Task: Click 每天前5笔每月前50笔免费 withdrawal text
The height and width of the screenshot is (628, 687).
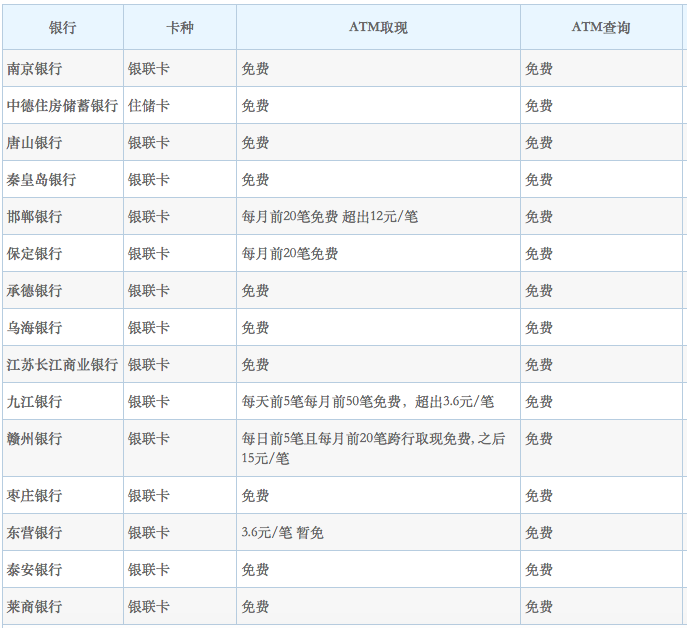Action: tap(367, 401)
